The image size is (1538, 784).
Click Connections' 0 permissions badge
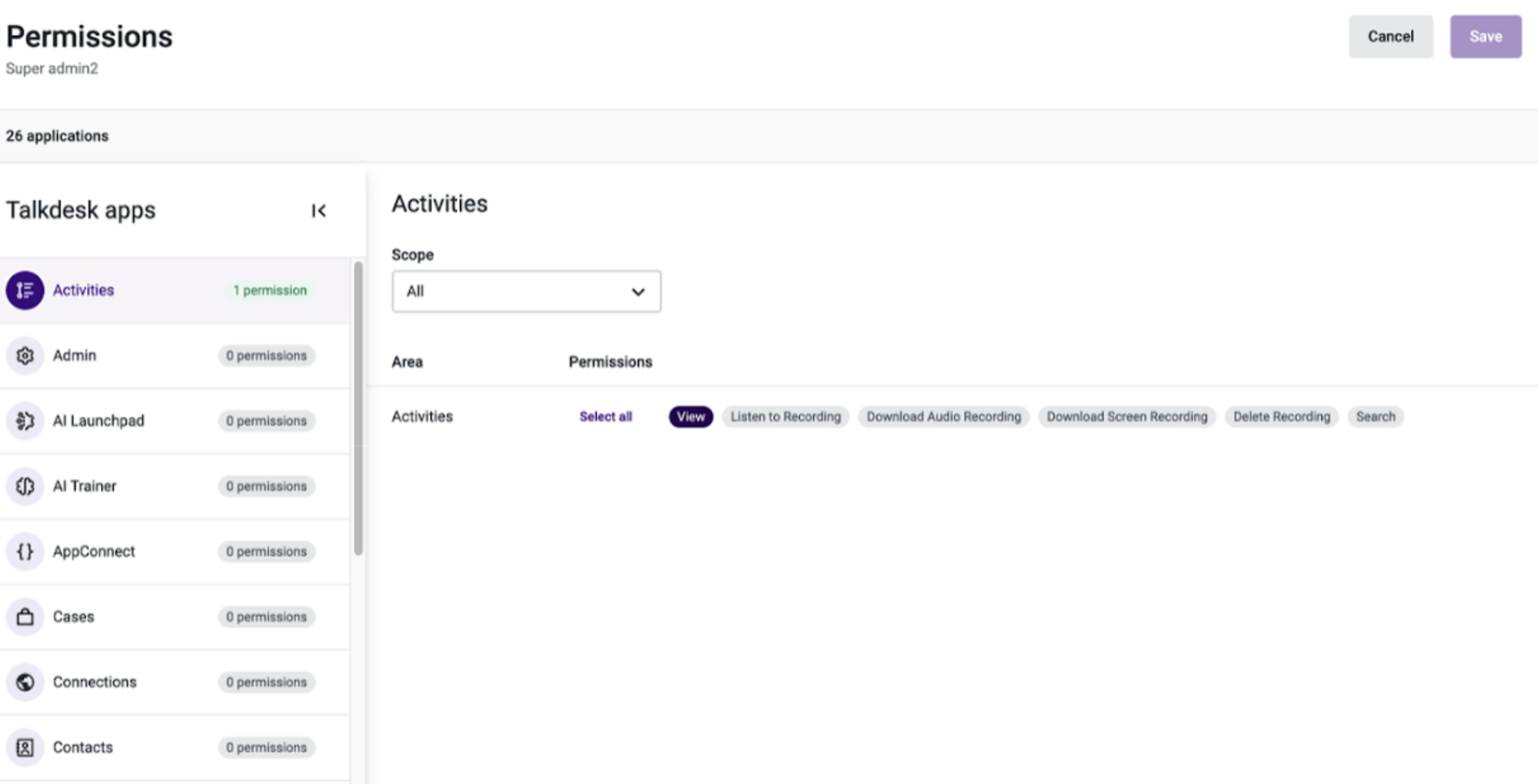(x=266, y=682)
